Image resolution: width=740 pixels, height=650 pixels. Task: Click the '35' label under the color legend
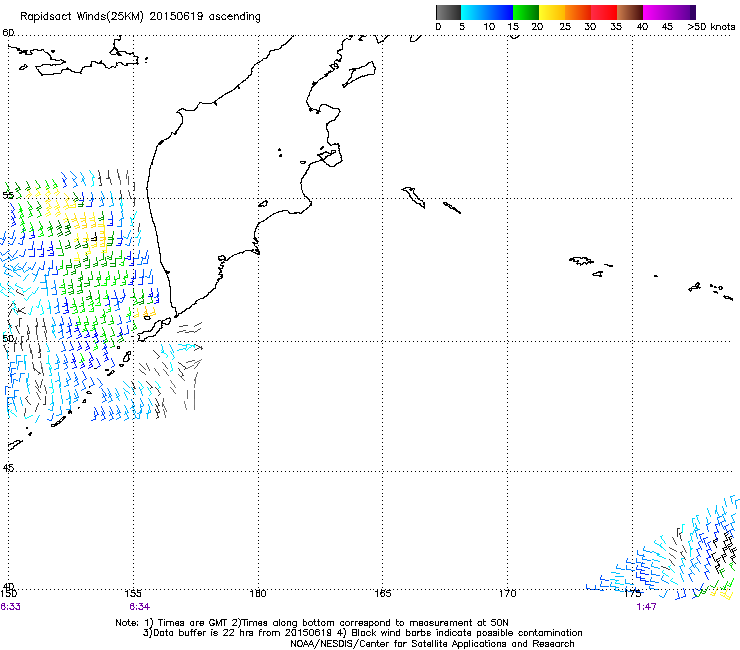click(x=616, y=27)
